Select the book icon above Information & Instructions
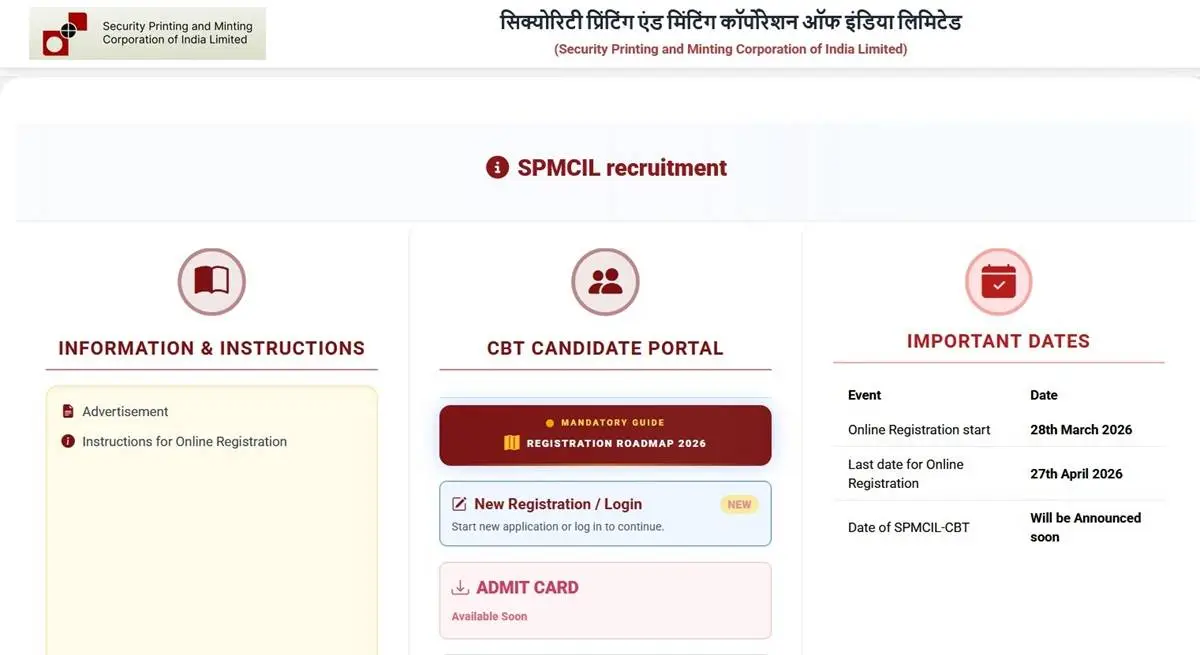Viewport: 1200px width, 655px height. point(211,281)
